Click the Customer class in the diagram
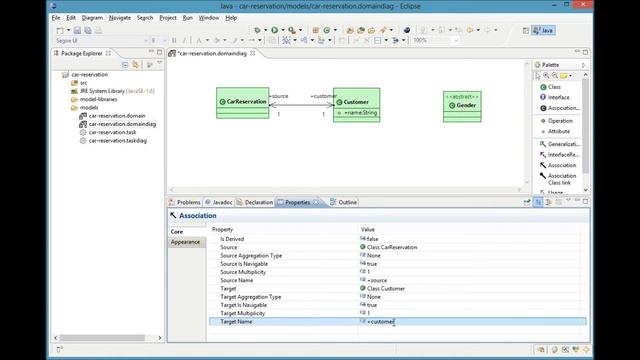The image size is (640, 360). [356, 105]
